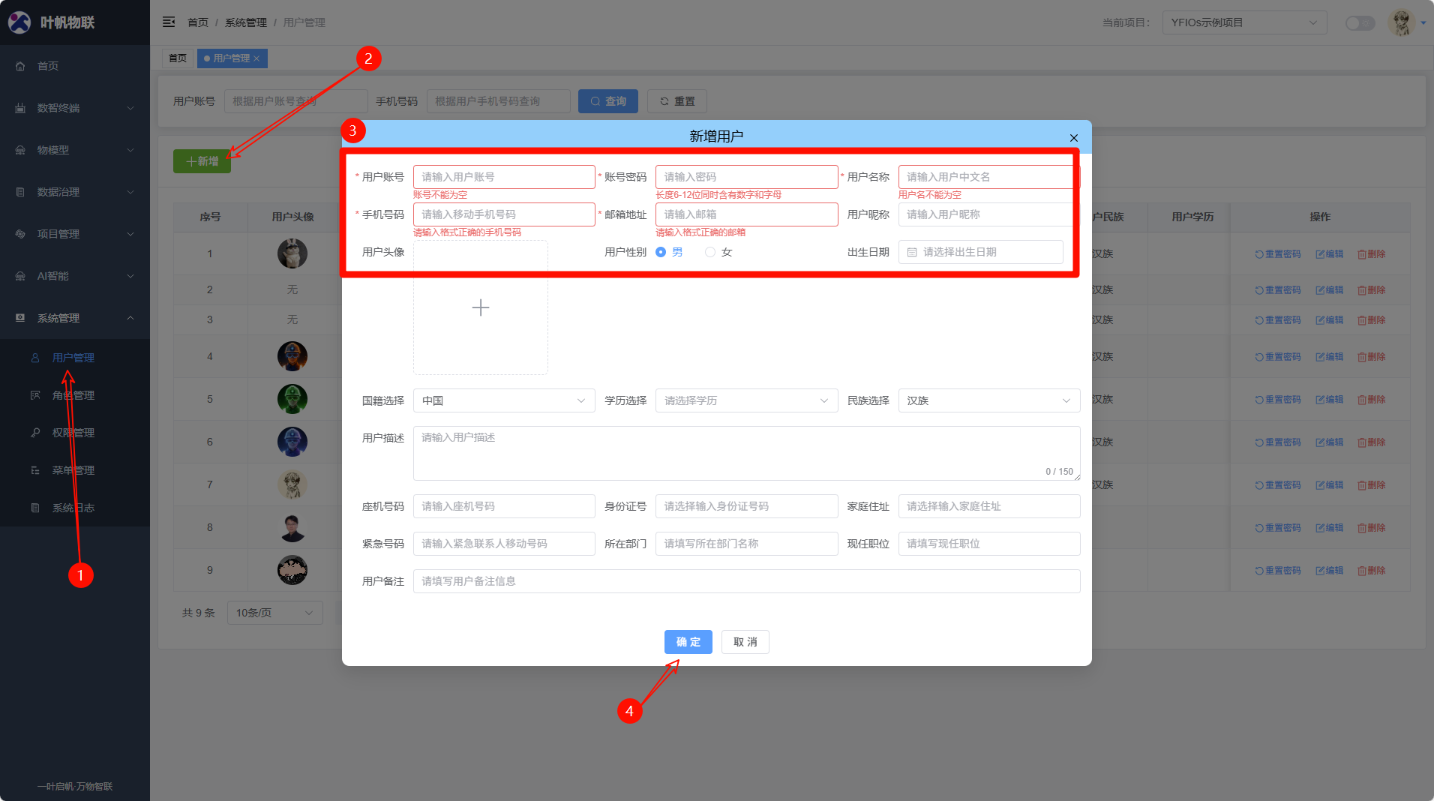Screen dimensions: 1434x801
Task: Open 系统日志 in the sidebar
Action: click(72, 508)
